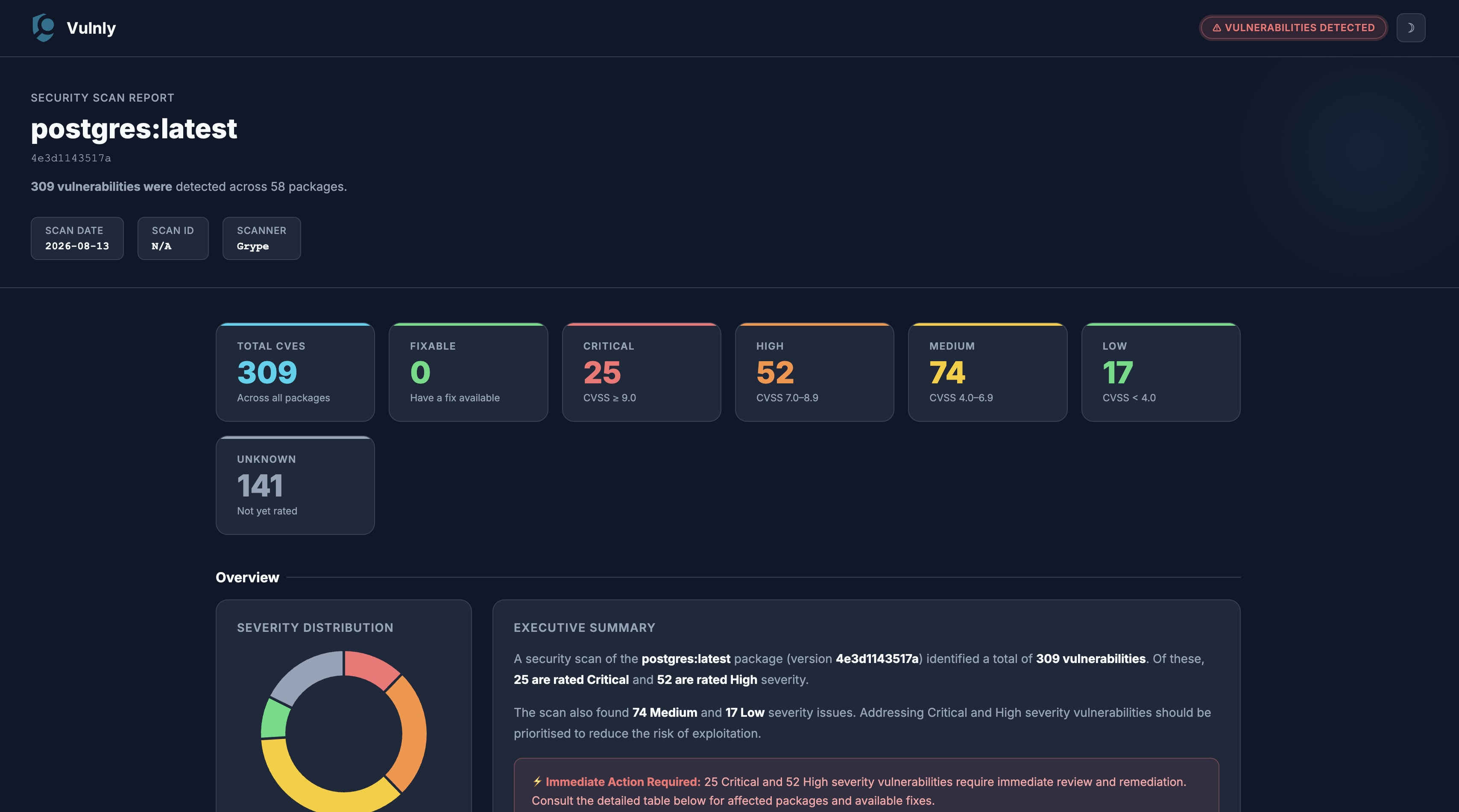Click the Executive Summary heading
The image size is (1459, 812).
tap(585, 628)
